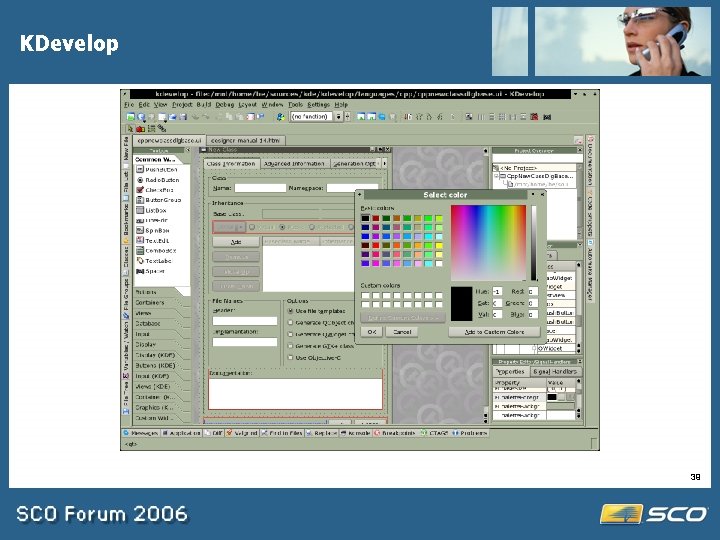Expand CppNewClassDlgBase node in project overview tree
720x540 pixels.
(x=496, y=176)
